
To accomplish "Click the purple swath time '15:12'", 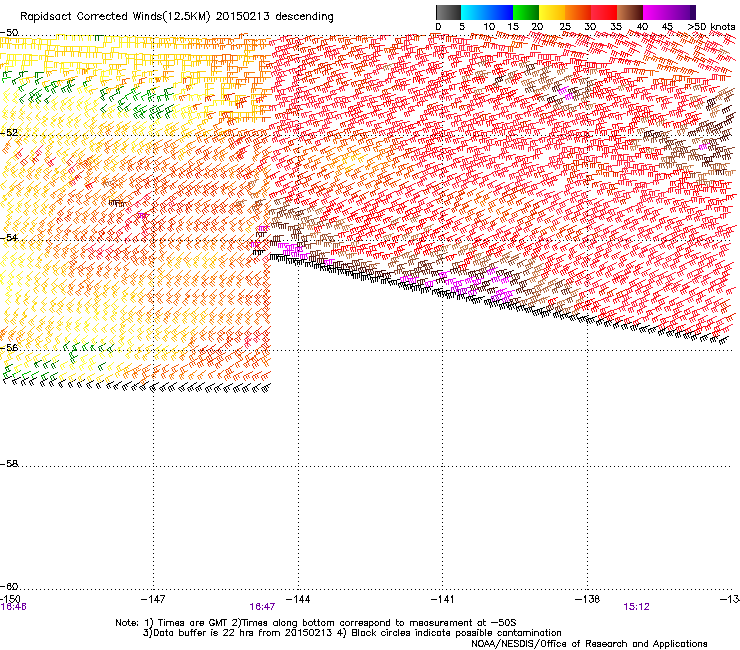I will 636,607.
